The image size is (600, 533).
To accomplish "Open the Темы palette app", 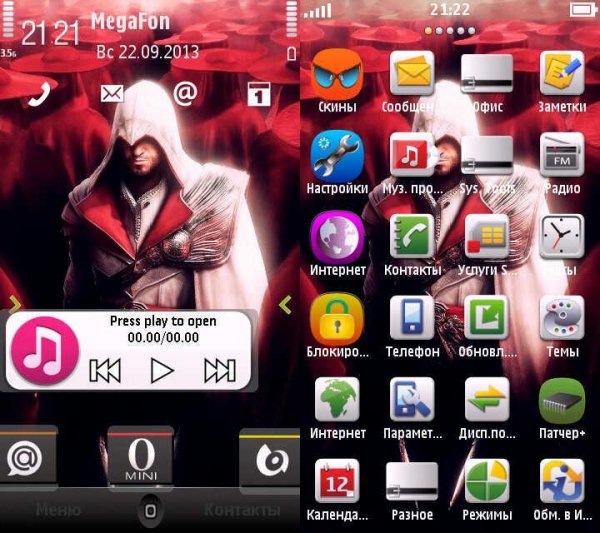I will [x=562, y=318].
